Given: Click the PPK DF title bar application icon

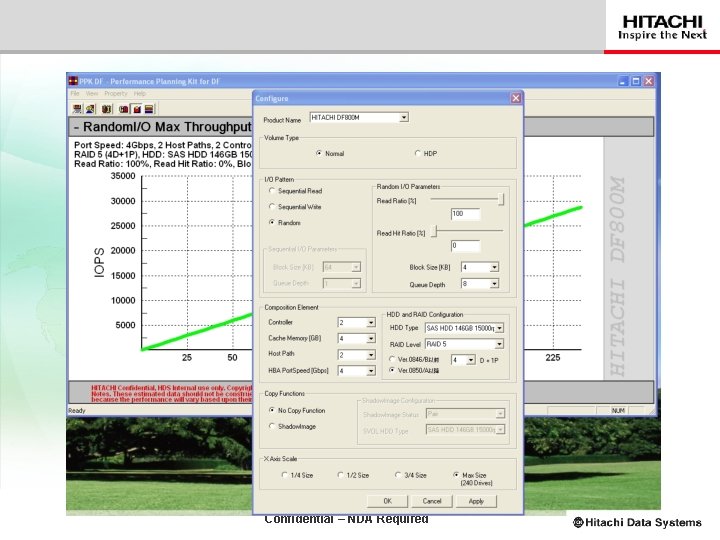Looking at the screenshot, I should (73, 81).
